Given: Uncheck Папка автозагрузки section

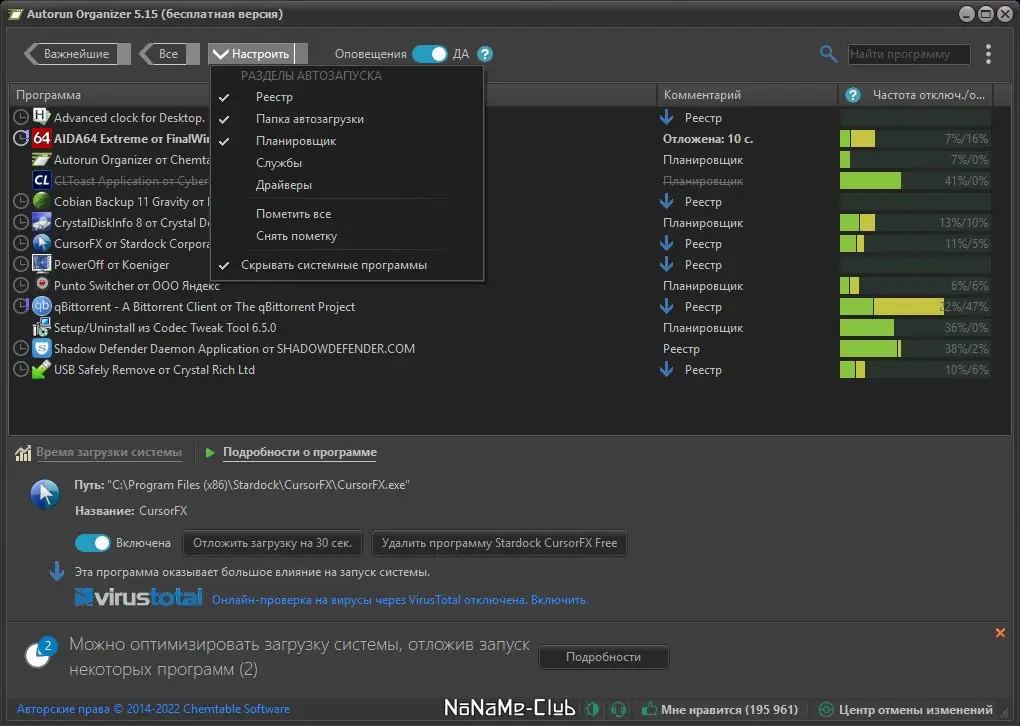Looking at the screenshot, I should [x=347, y=119].
